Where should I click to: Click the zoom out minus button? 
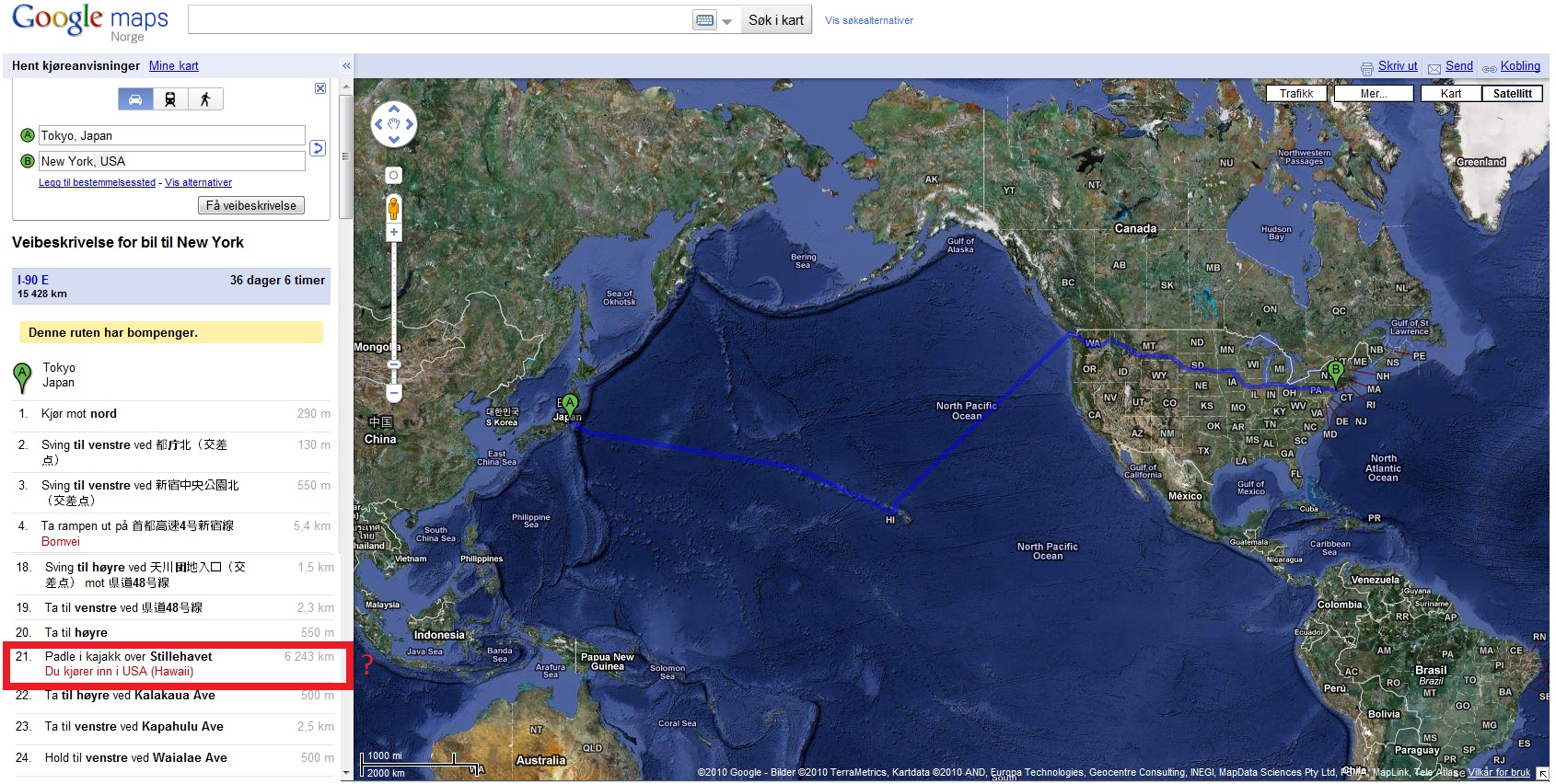click(x=394, y=393)
